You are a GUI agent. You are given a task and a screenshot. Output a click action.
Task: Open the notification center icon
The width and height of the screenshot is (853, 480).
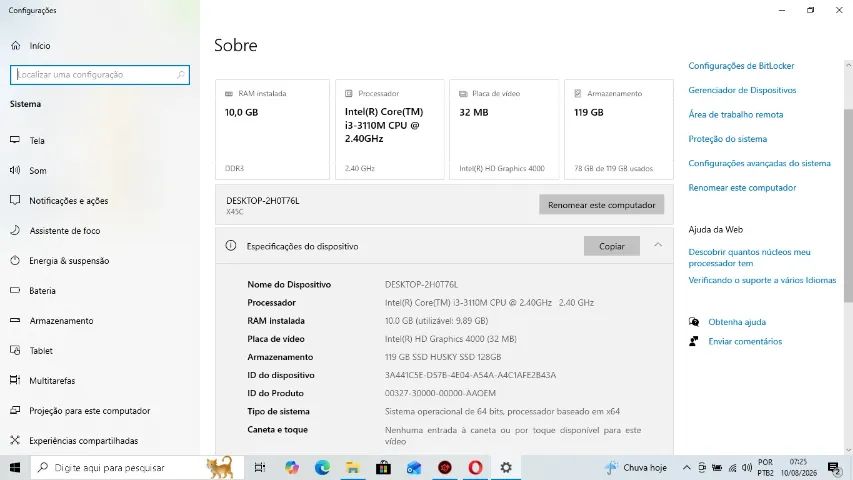pos(835,468)
